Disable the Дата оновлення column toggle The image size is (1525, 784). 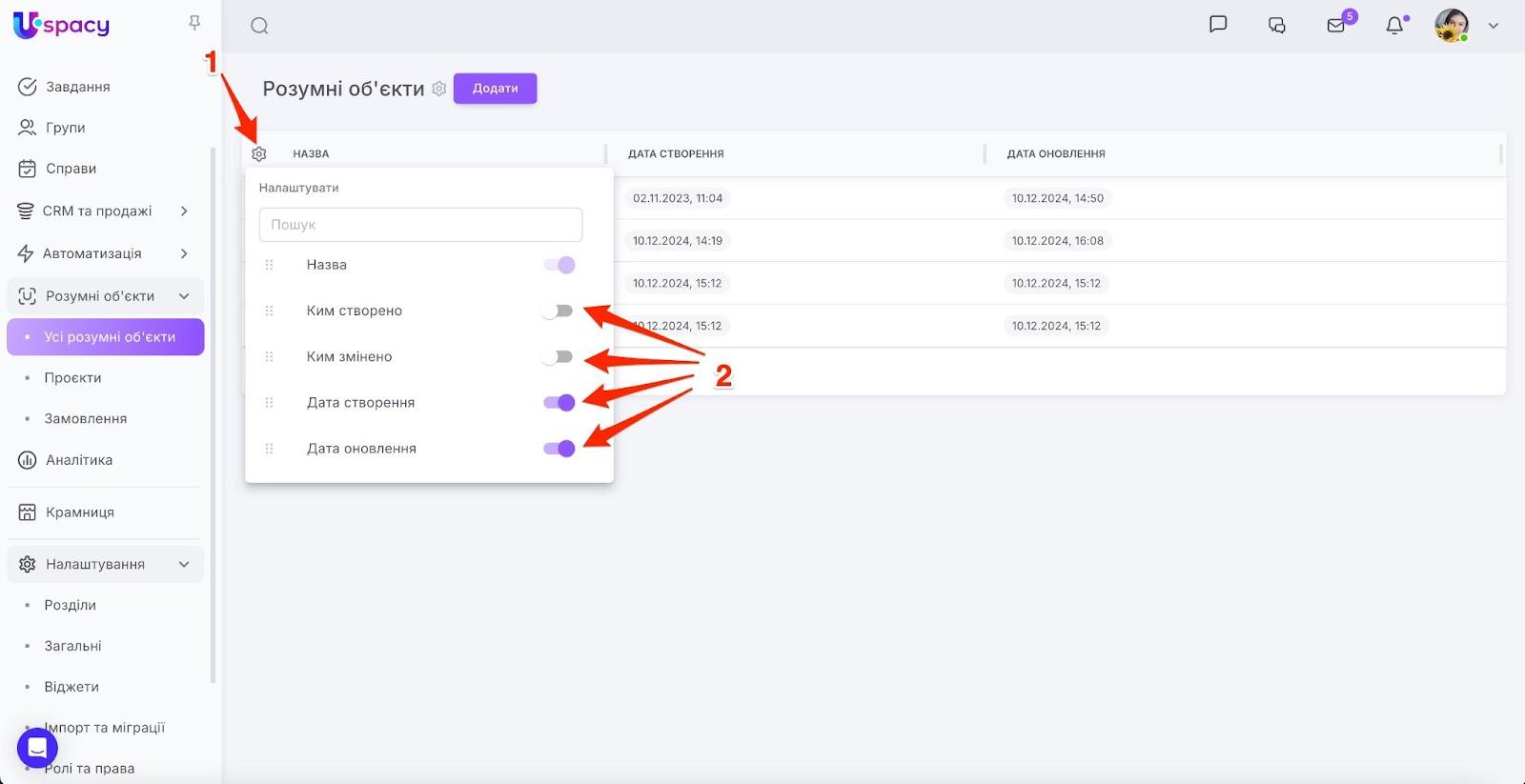(x=559, y=449)
